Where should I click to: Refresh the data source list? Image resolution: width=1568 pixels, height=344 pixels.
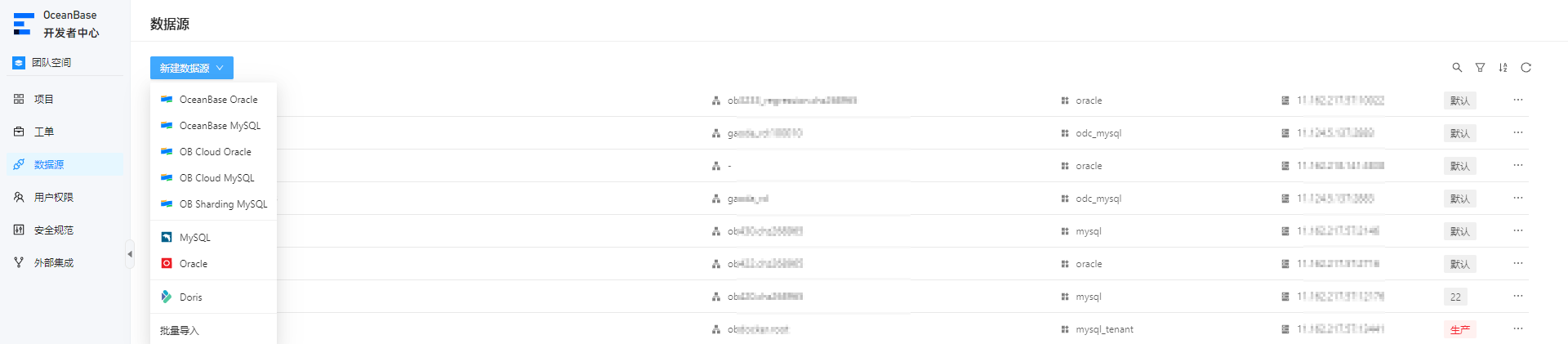pos(1526,68)
